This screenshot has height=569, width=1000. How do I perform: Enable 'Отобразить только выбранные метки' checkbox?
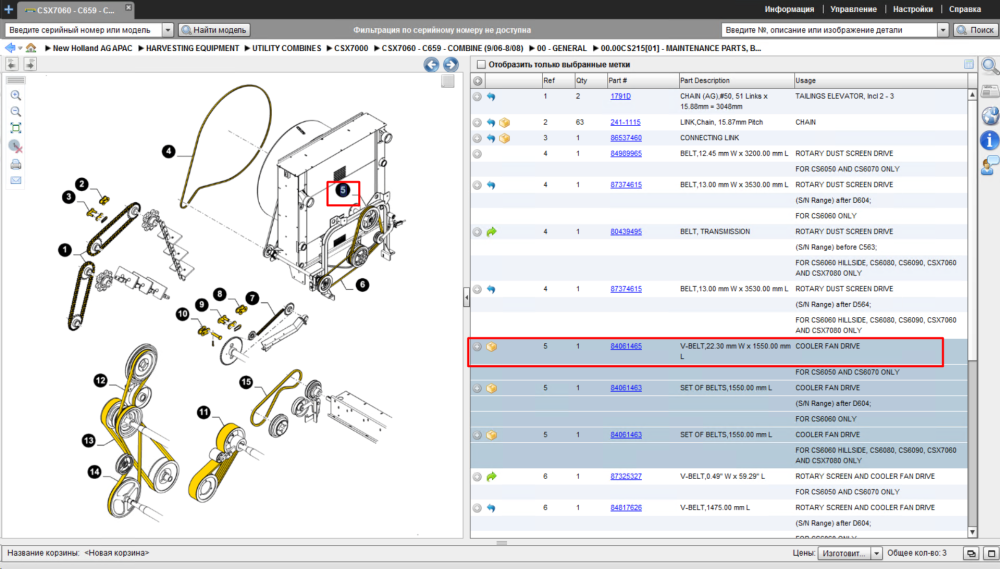click(482, 64)
